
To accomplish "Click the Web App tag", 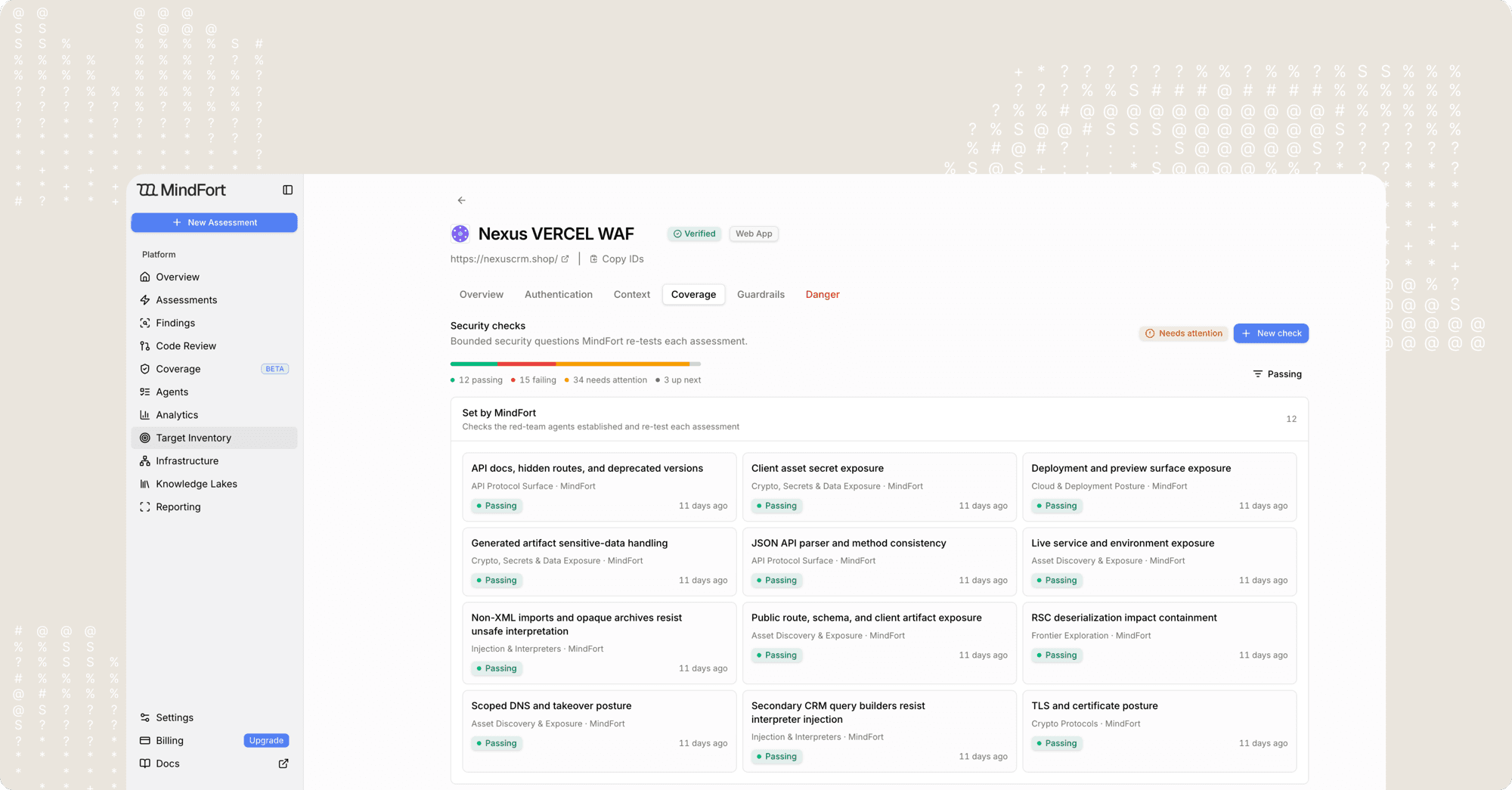I will point(754,234).
